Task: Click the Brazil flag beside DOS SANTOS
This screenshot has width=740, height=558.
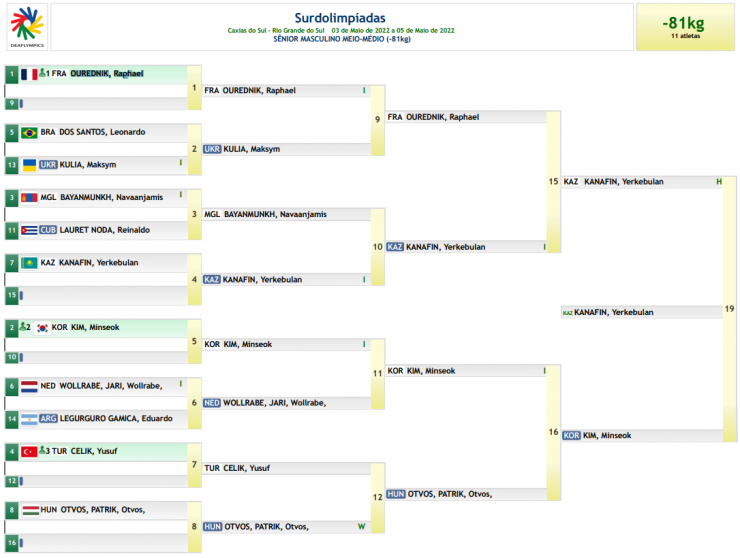Action: (29, 132)
